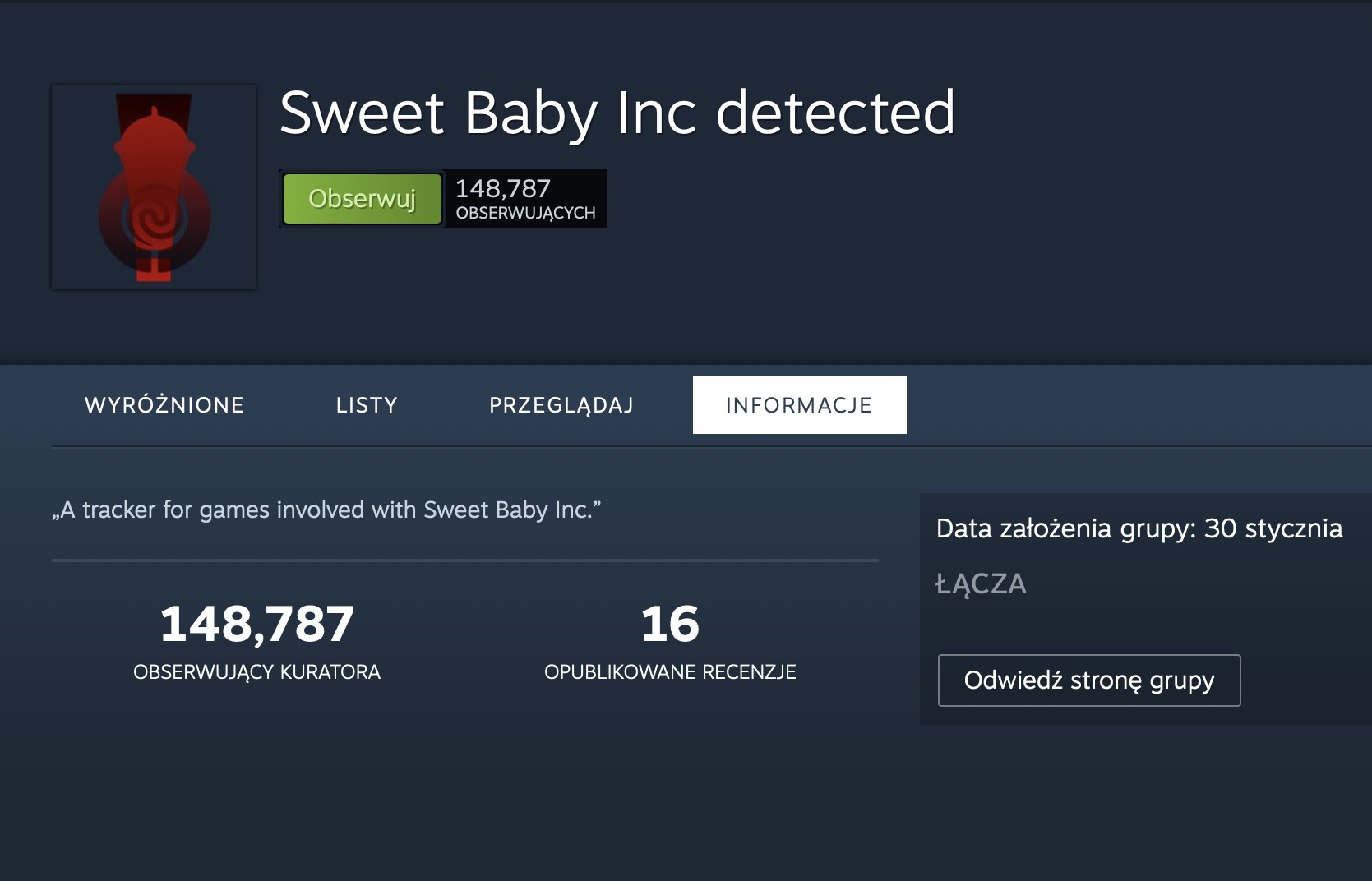
Task: Click the OPUBLIKOWANE RECENZJE label
Action: click(670, 672)
